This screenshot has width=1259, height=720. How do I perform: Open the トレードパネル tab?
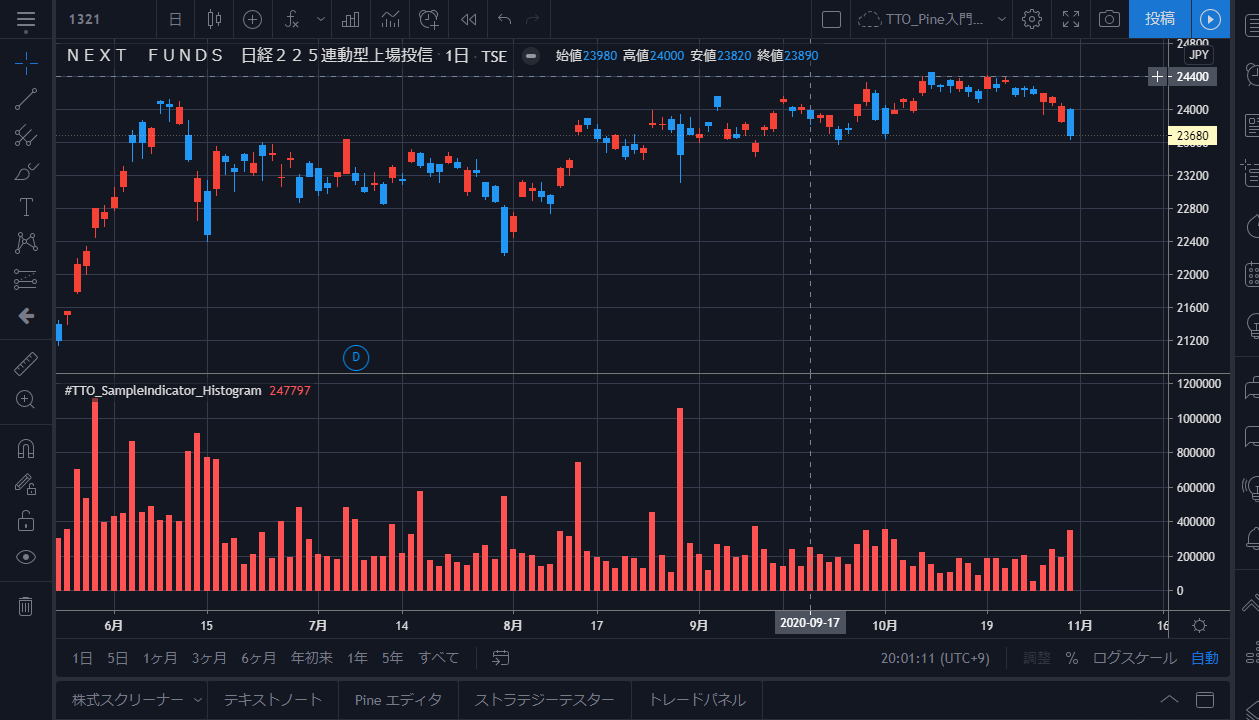click(697, 700)
